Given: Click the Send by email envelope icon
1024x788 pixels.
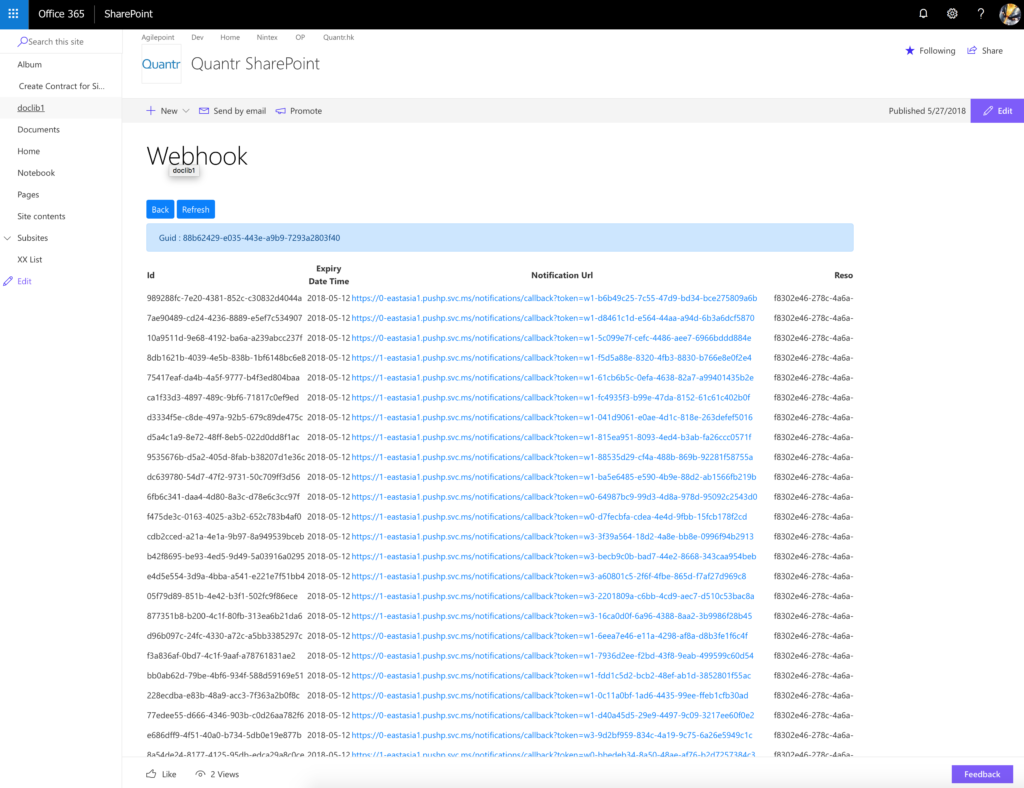Looking at the screenshot, I should click(204, 111).
